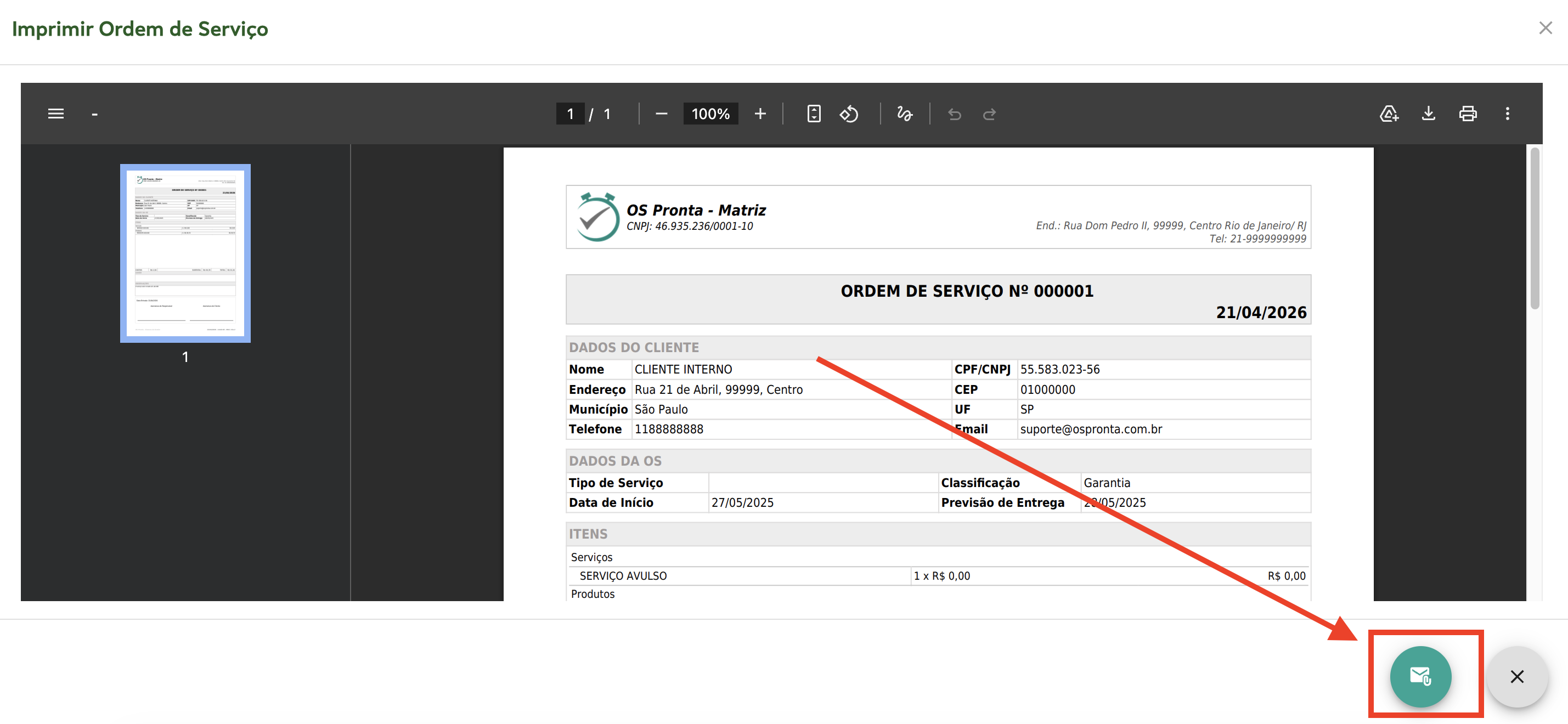Click the redo arrow in toolbar
This screenshot has height=724, width=1568.
click(989, 114)
